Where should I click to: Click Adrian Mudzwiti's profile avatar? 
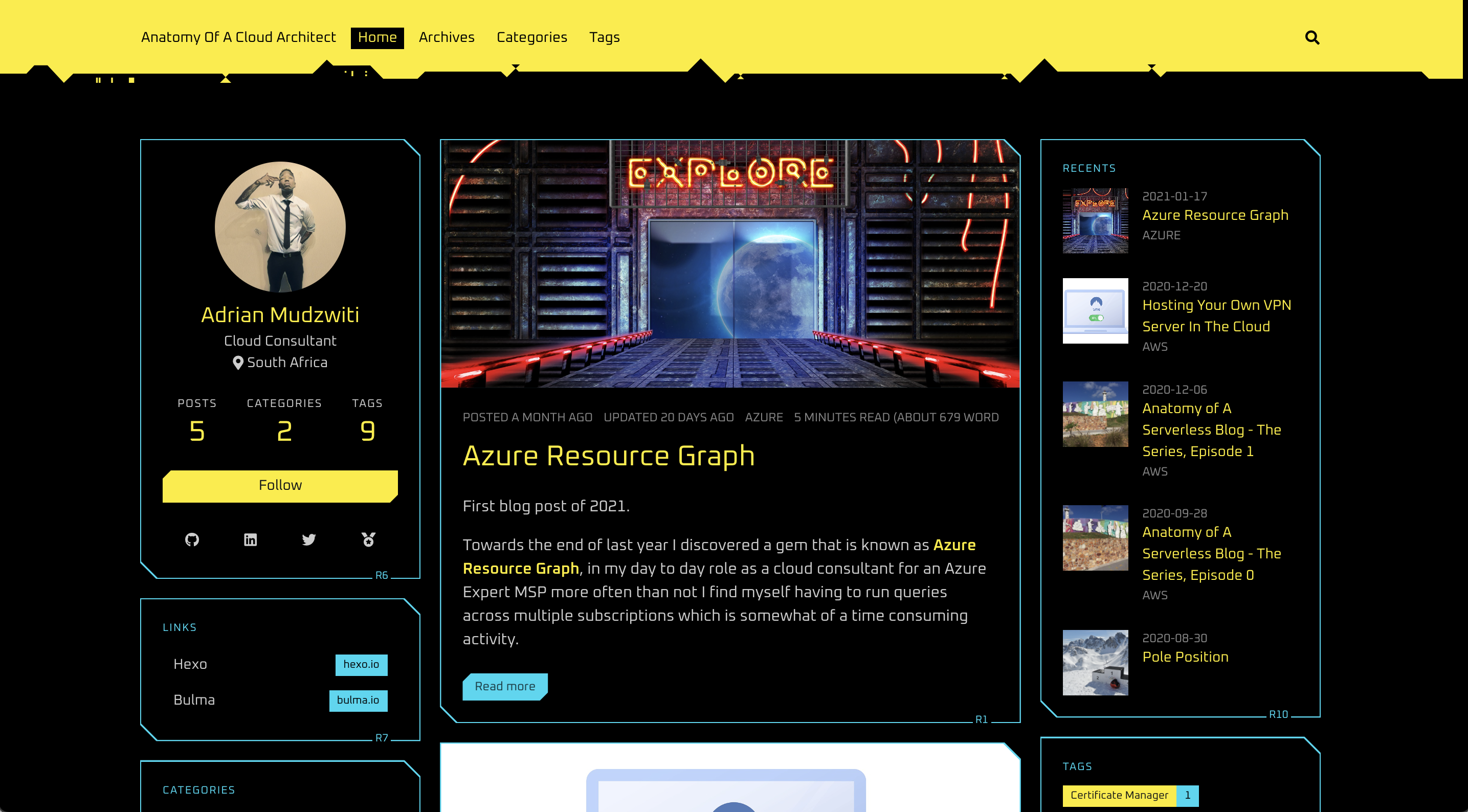[280, 227]
